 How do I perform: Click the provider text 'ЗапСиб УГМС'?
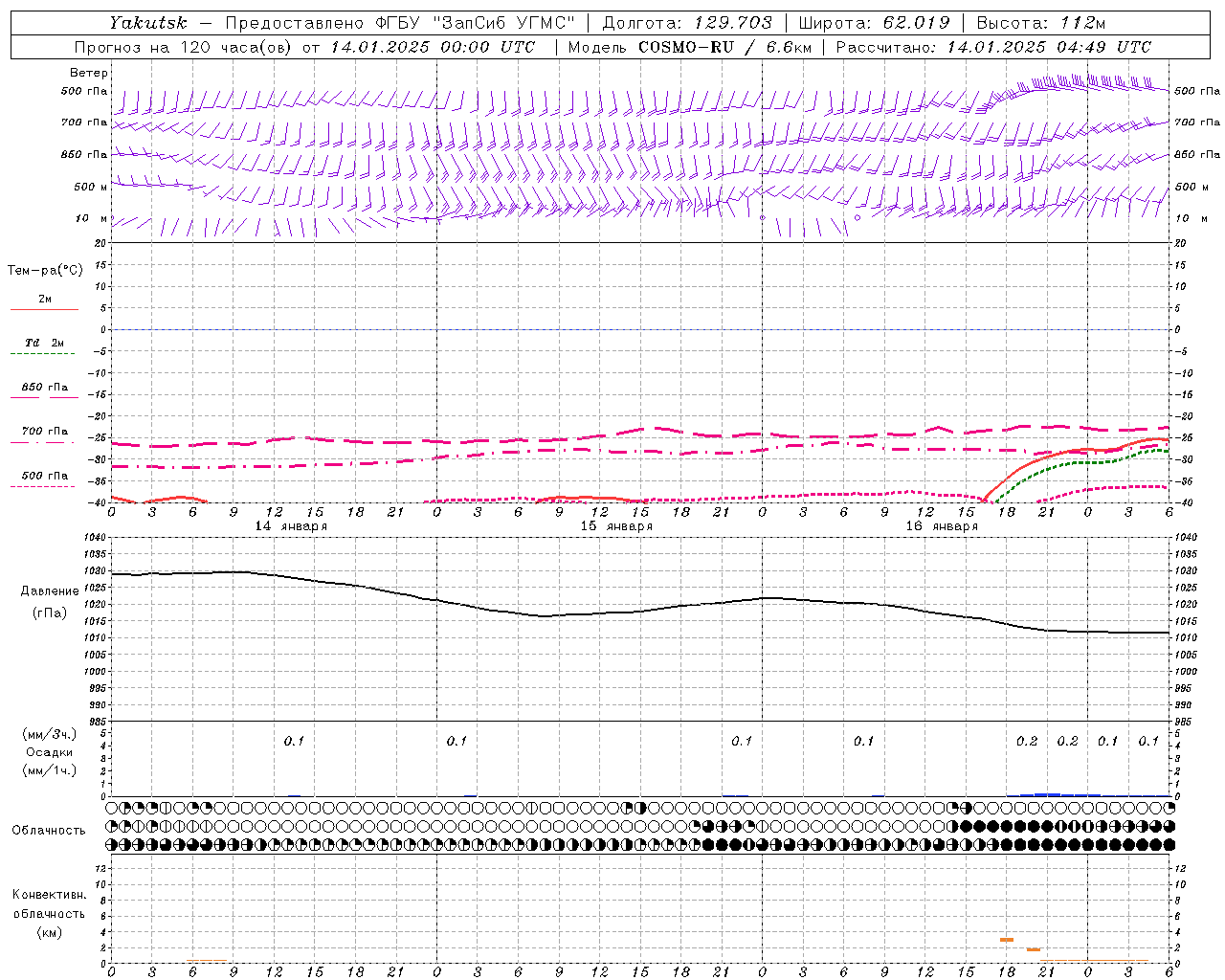pyautogui.click(x=502, y=22)
